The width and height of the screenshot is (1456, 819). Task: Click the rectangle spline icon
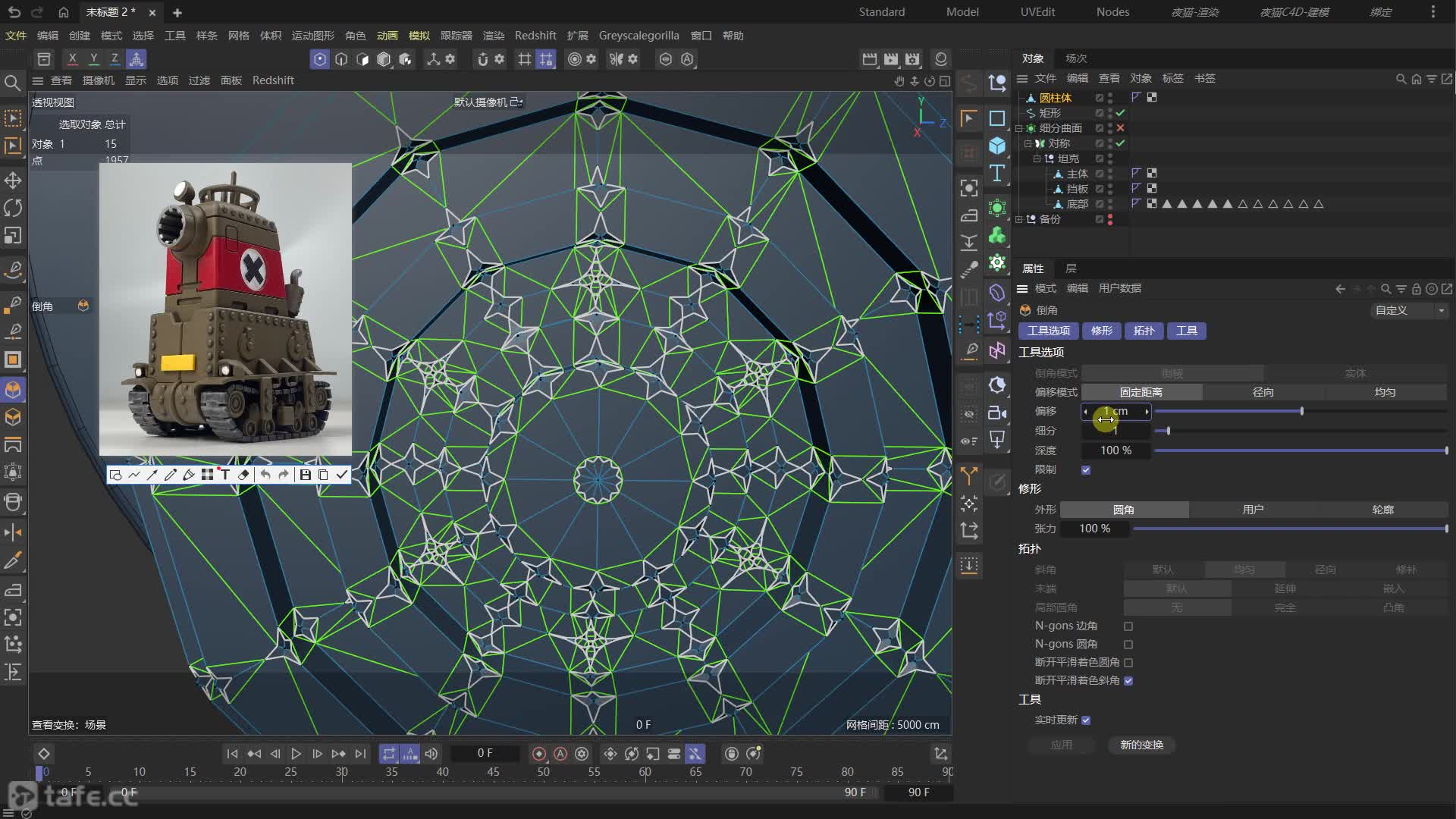pos(997,118)
